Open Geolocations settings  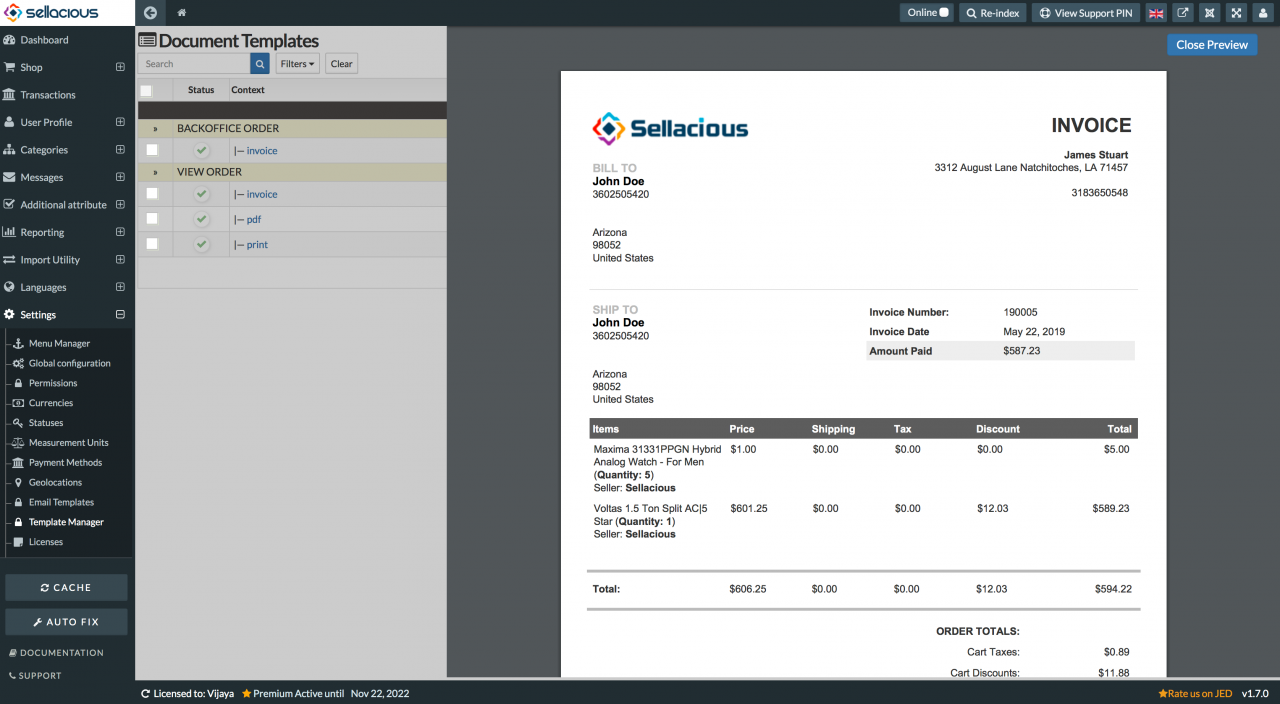coord(55,482)
